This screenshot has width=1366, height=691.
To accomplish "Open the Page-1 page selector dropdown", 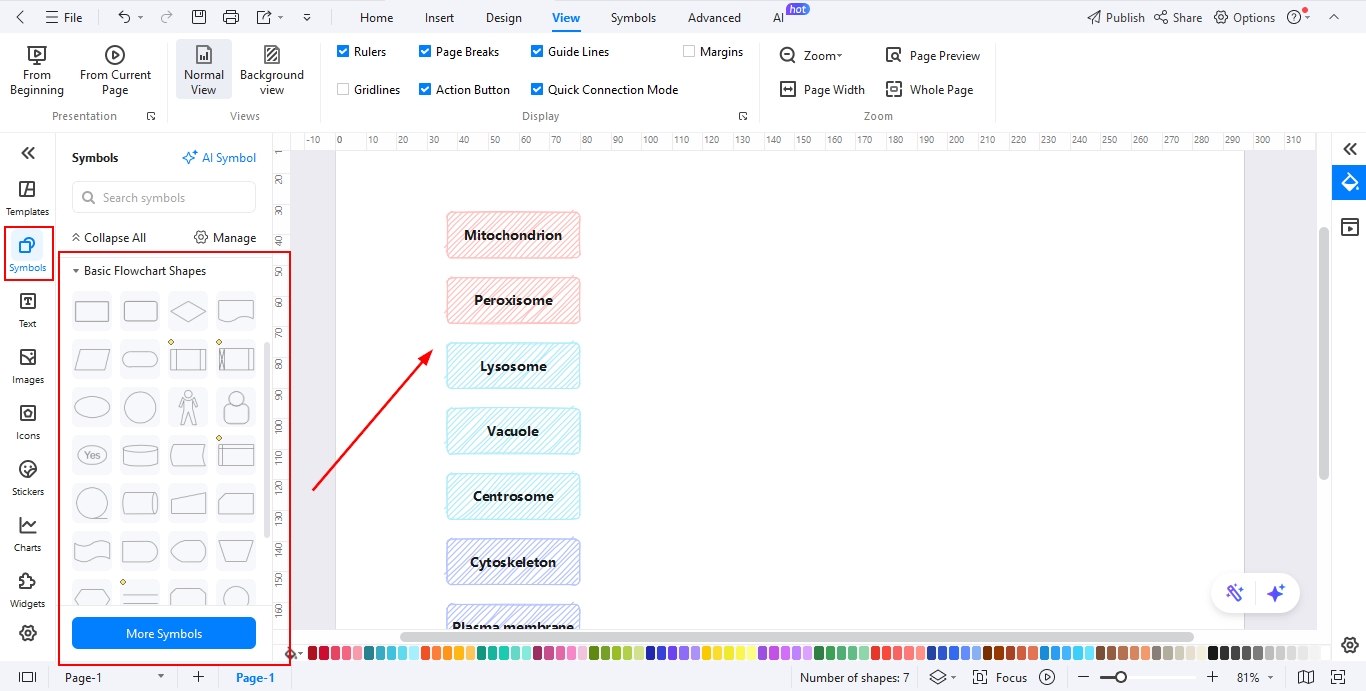I will pyautogui.click(x=161, y=677).
